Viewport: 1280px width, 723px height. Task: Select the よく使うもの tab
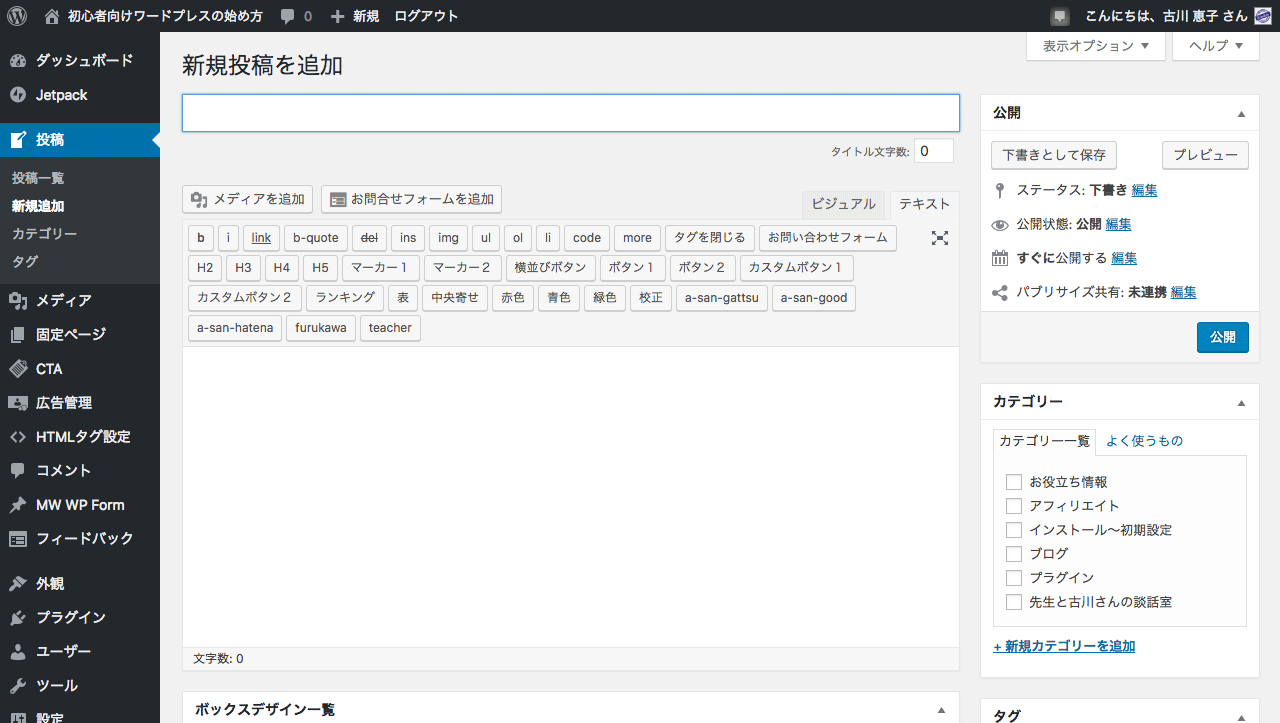tap(1144, 441)
